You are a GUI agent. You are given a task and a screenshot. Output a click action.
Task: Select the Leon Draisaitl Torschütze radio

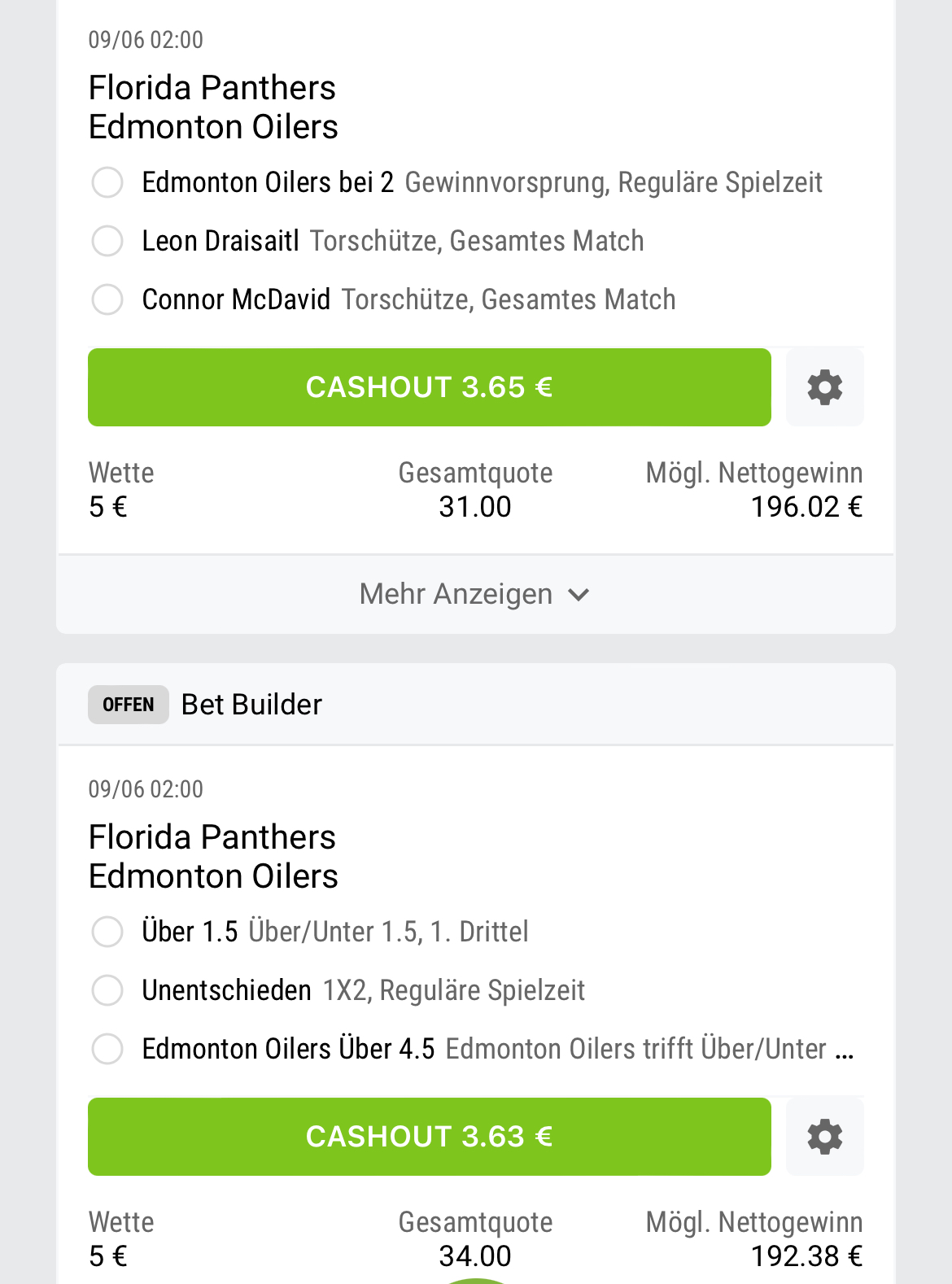(x=107, y=241)
